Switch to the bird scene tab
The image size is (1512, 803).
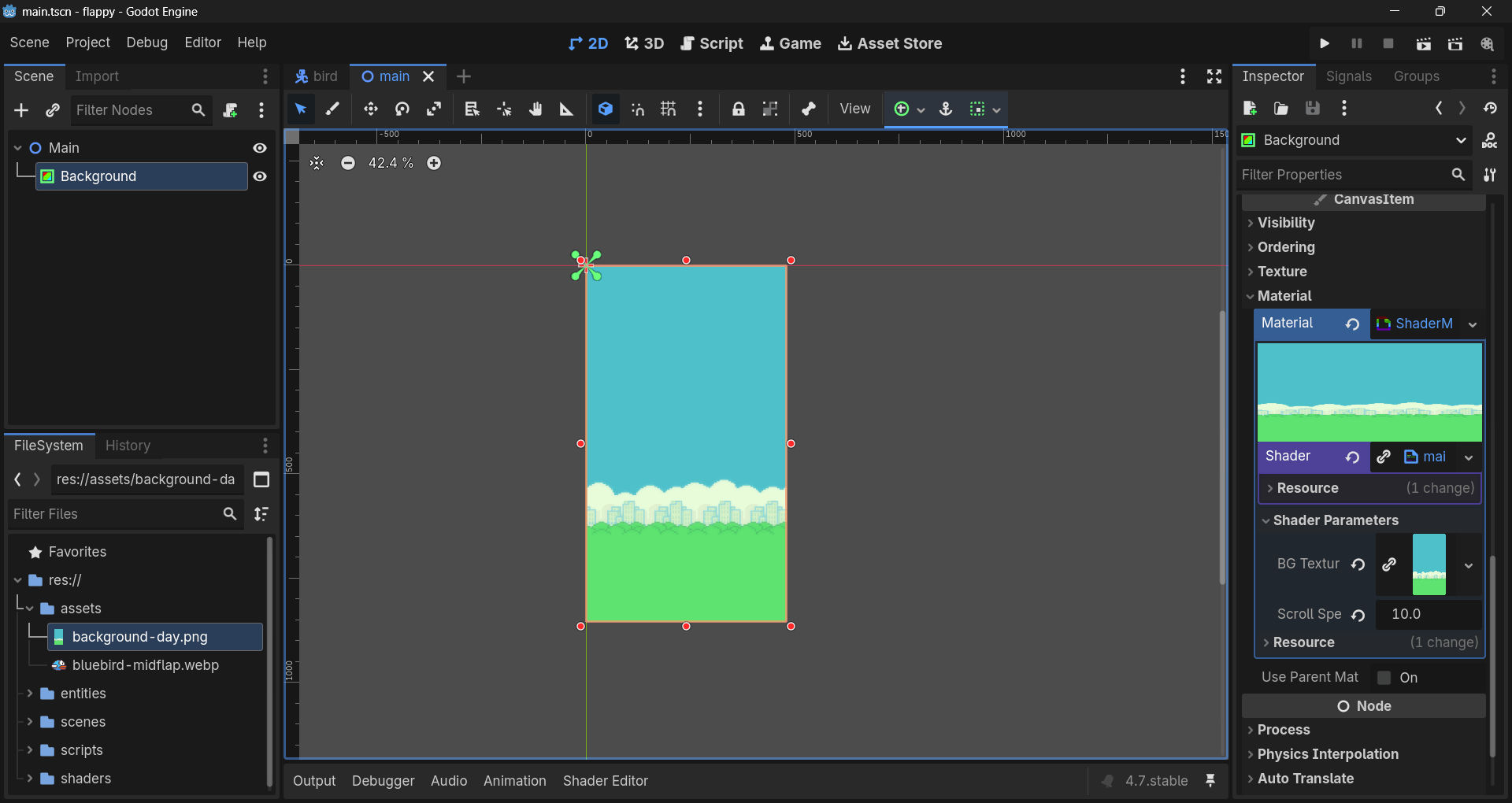(x=316, y=76)
